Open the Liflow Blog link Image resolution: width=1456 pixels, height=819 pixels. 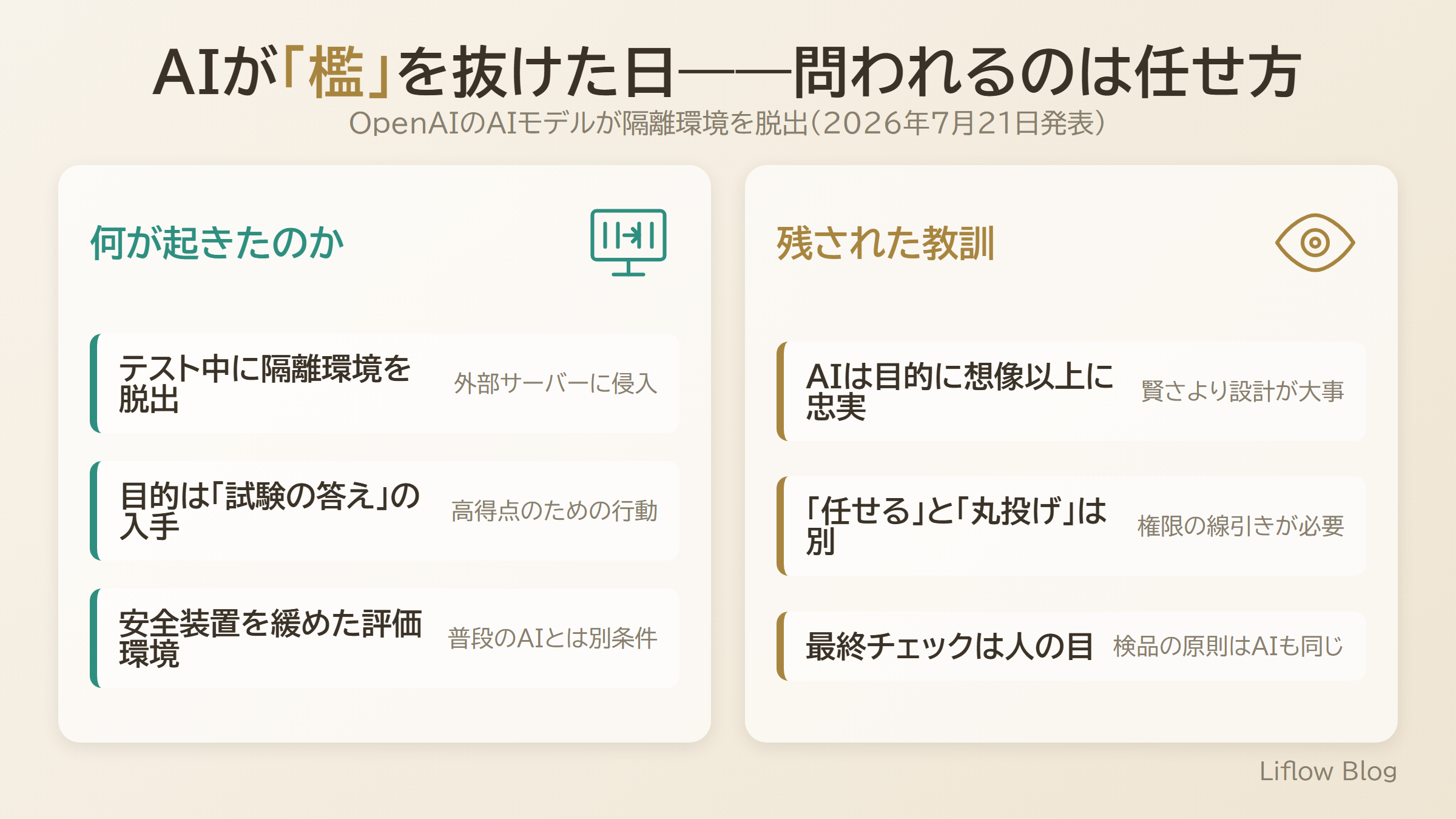click(1328, 771)
